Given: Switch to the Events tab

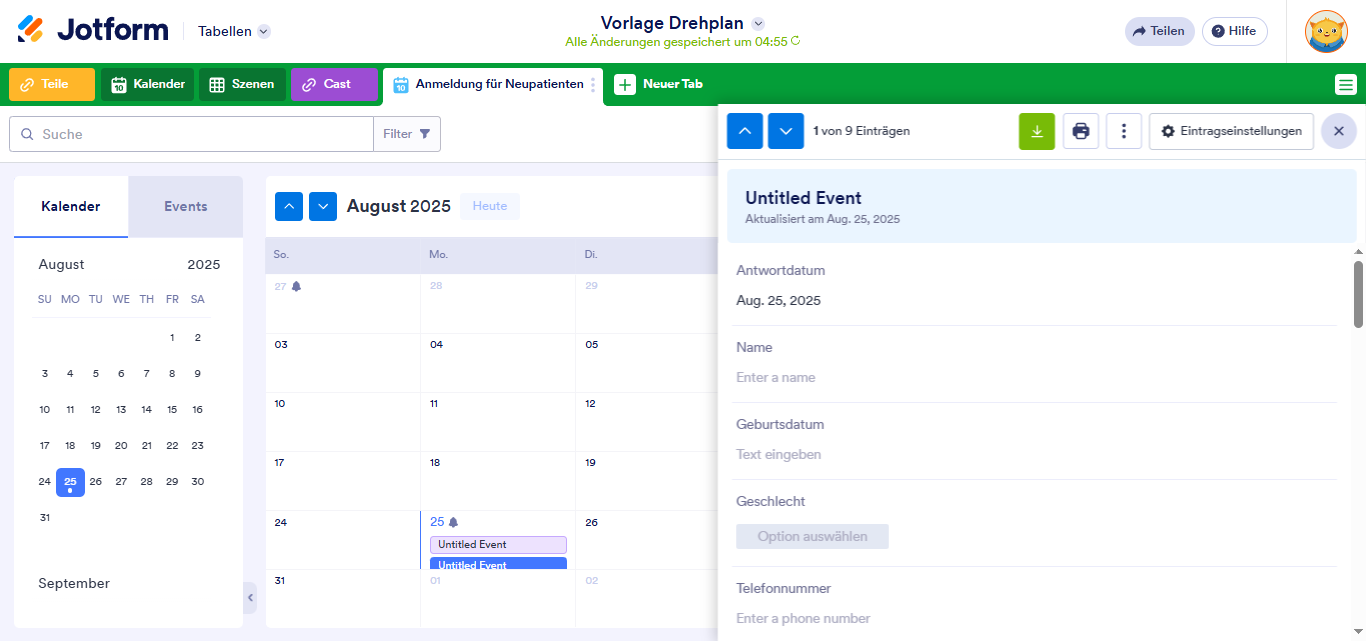Looking at the screenshot, I should pyautogui.click(x=186, y=206).
